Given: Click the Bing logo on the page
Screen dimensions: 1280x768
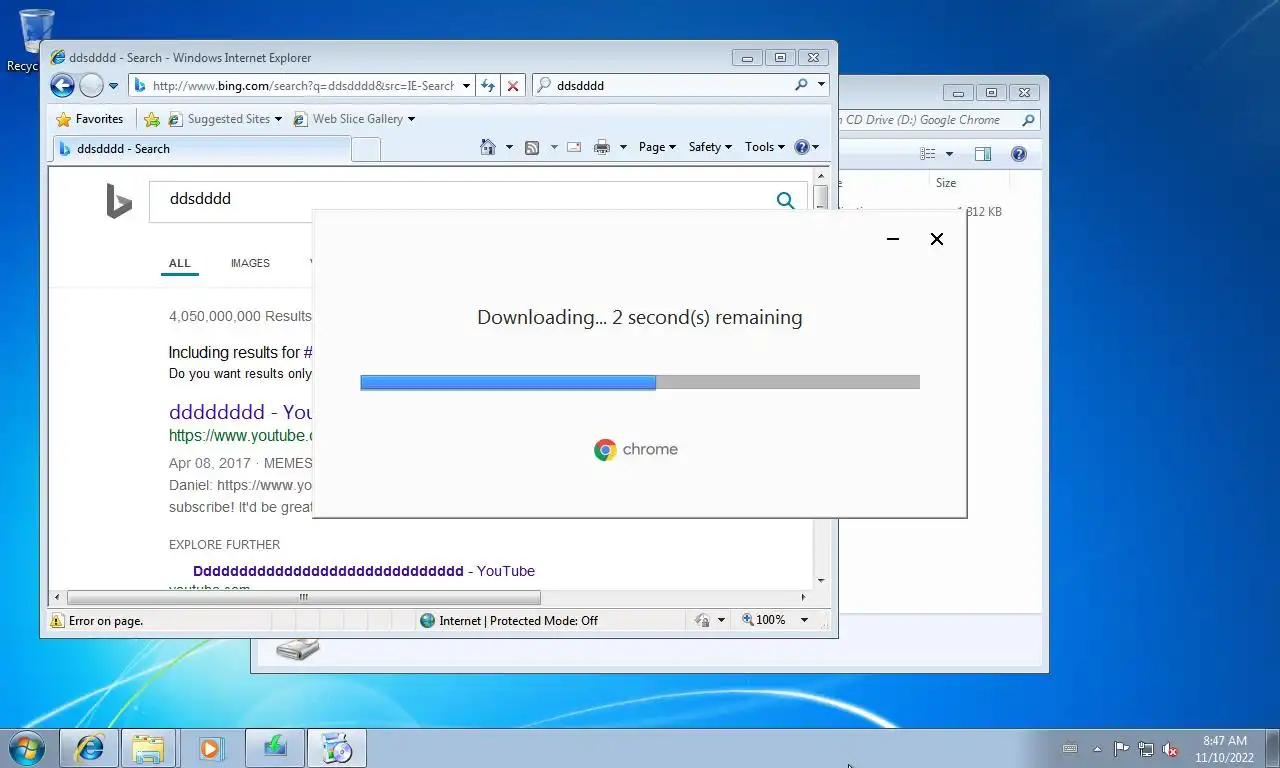Looking at the screenshot, I should [119, 201].
